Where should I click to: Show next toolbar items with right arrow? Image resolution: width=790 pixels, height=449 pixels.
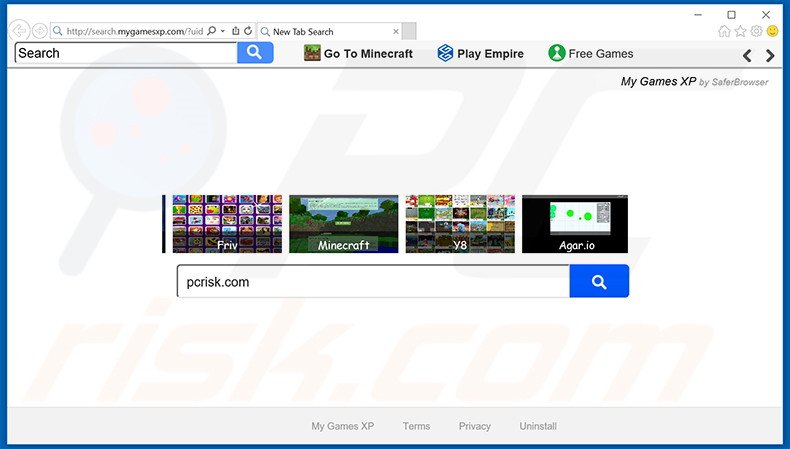pos(770,55)
